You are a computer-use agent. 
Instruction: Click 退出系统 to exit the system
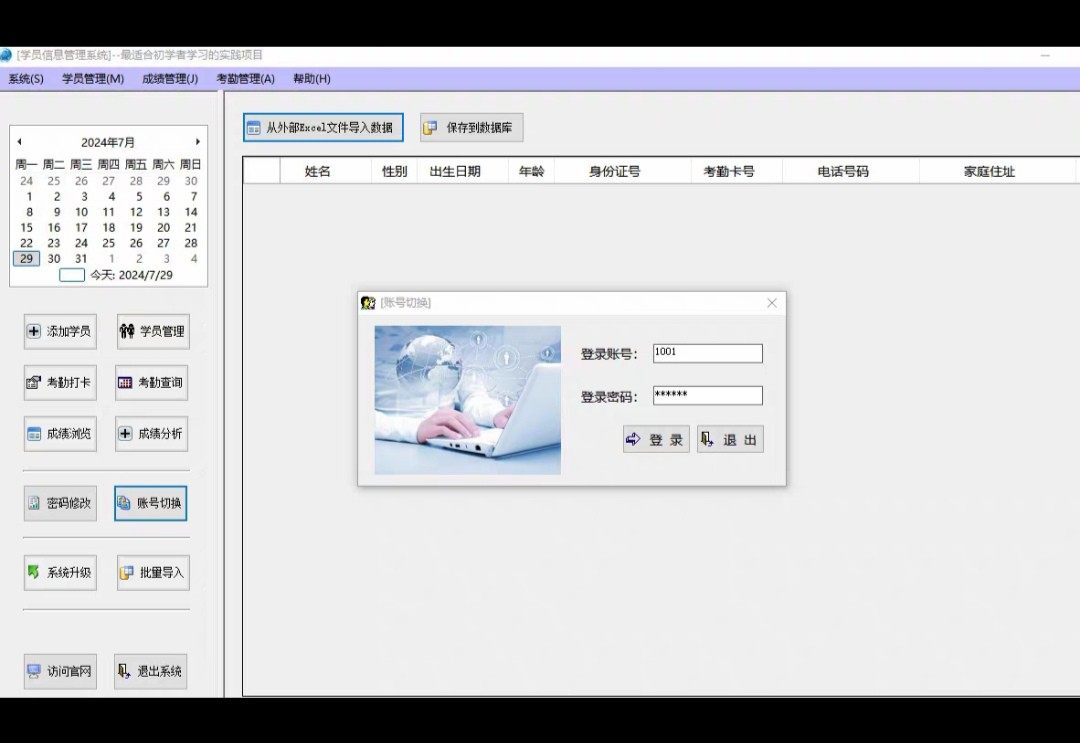[x=151, y=671]
